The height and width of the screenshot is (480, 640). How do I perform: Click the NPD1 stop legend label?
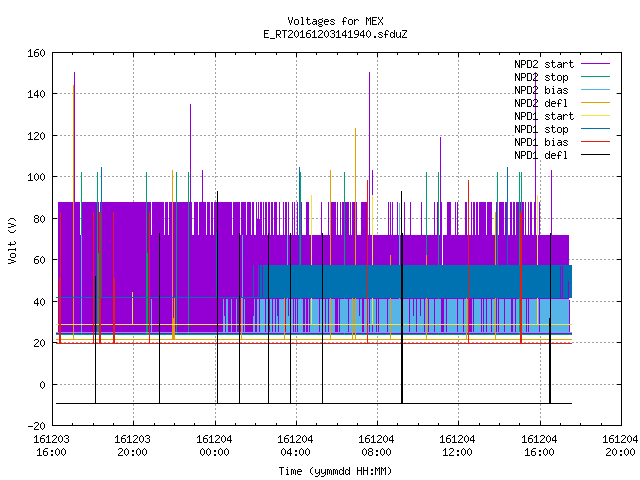click(x=541, y=129)
